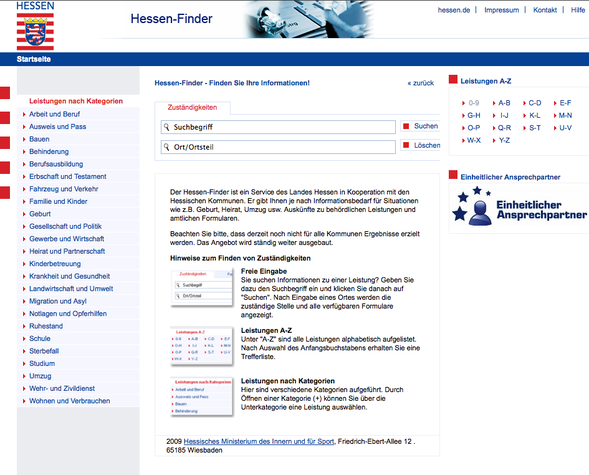This screenshot has height=475, width=589.
Task: Focus the Ort/Ortsteil input field
Action: point(278,147)
